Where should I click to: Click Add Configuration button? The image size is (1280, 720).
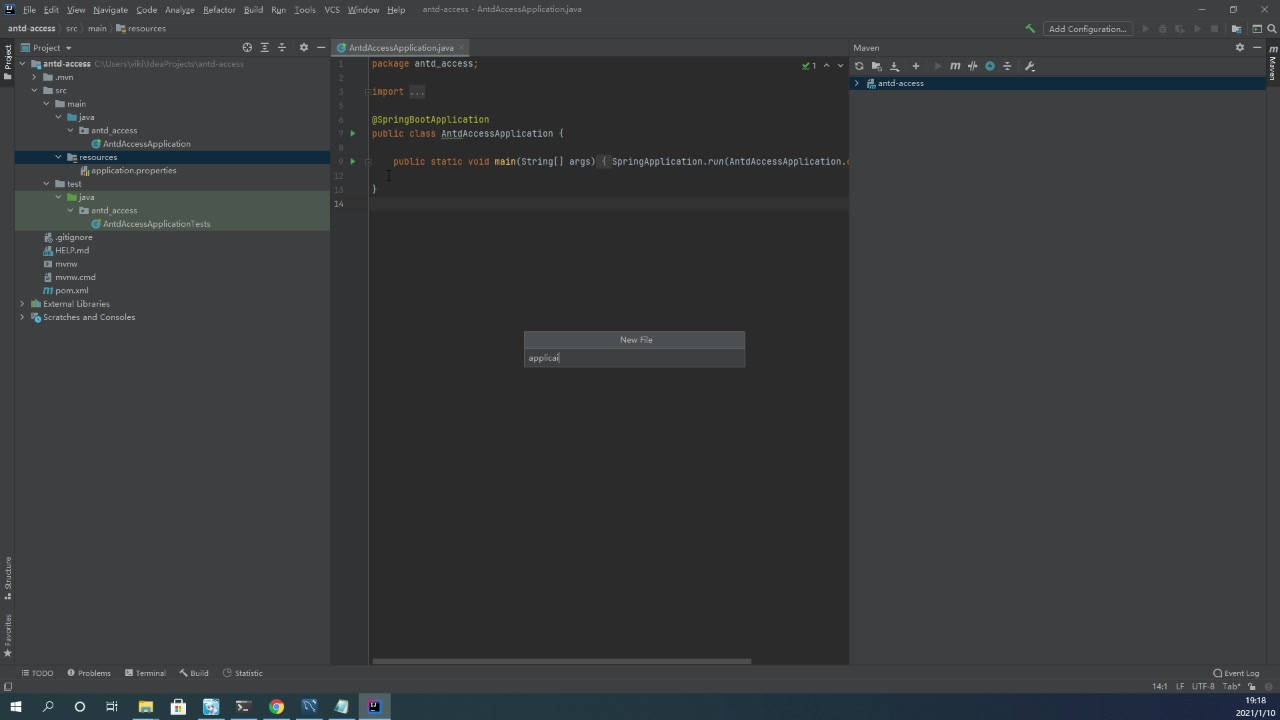click(1087, 29)
